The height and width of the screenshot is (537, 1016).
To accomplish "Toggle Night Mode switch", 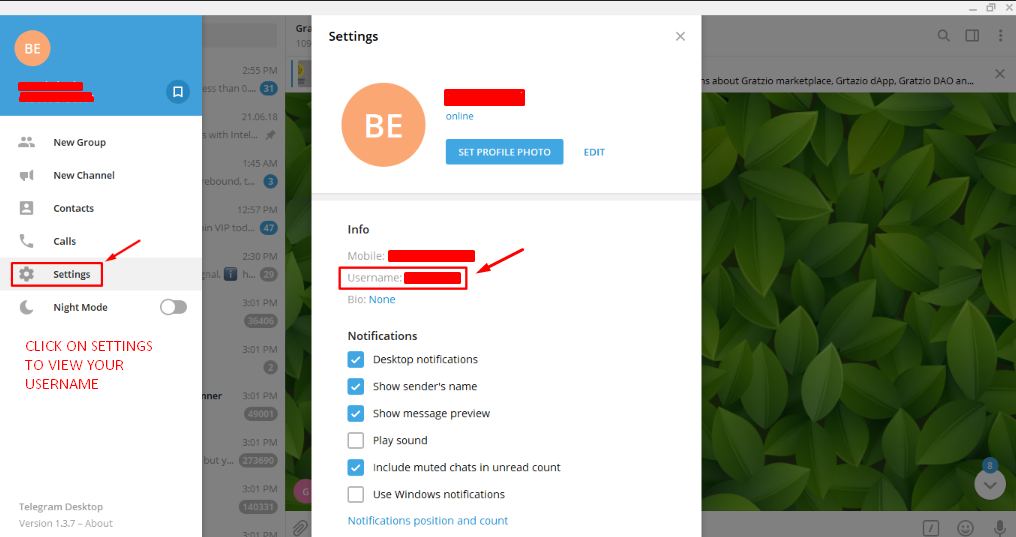I will [x=174, y=307].
